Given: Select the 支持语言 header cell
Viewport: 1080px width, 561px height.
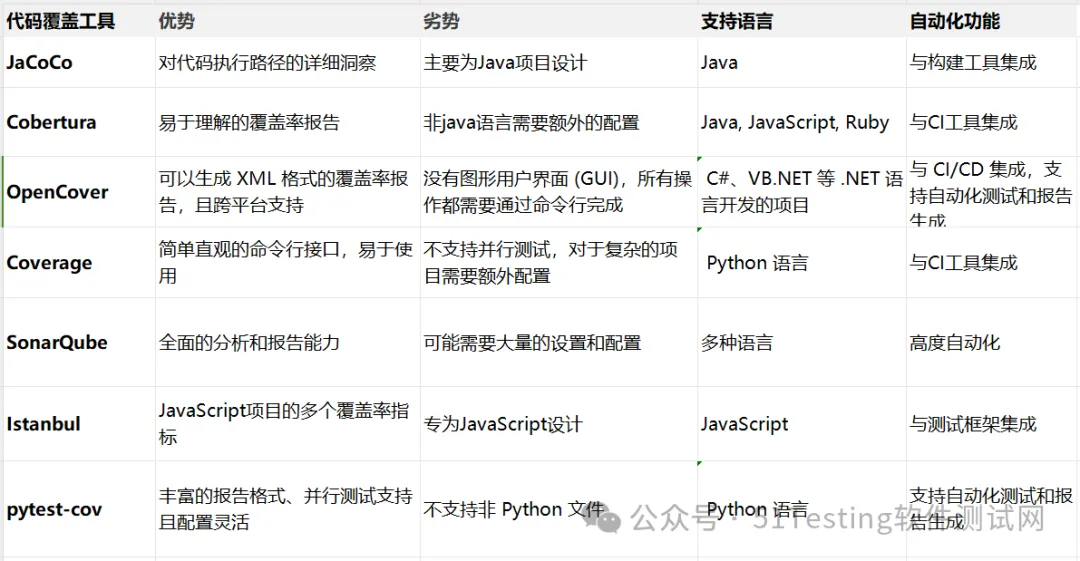Looking at the screenshot, I should pyautogui.click(x=802, y=21).
